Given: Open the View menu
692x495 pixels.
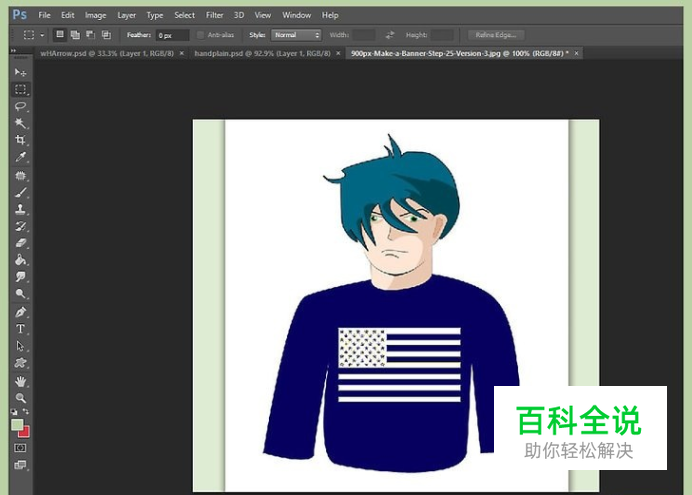Looking at the screenshot, I should point(263,15).
